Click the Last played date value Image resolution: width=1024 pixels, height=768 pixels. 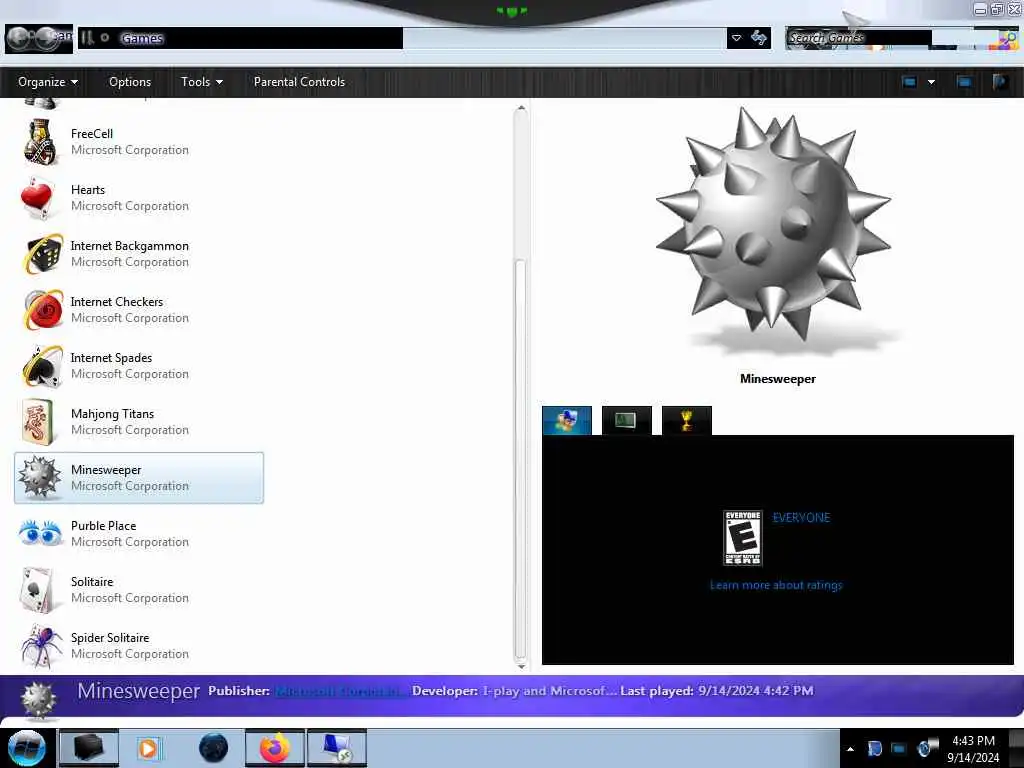pos(756,691)
